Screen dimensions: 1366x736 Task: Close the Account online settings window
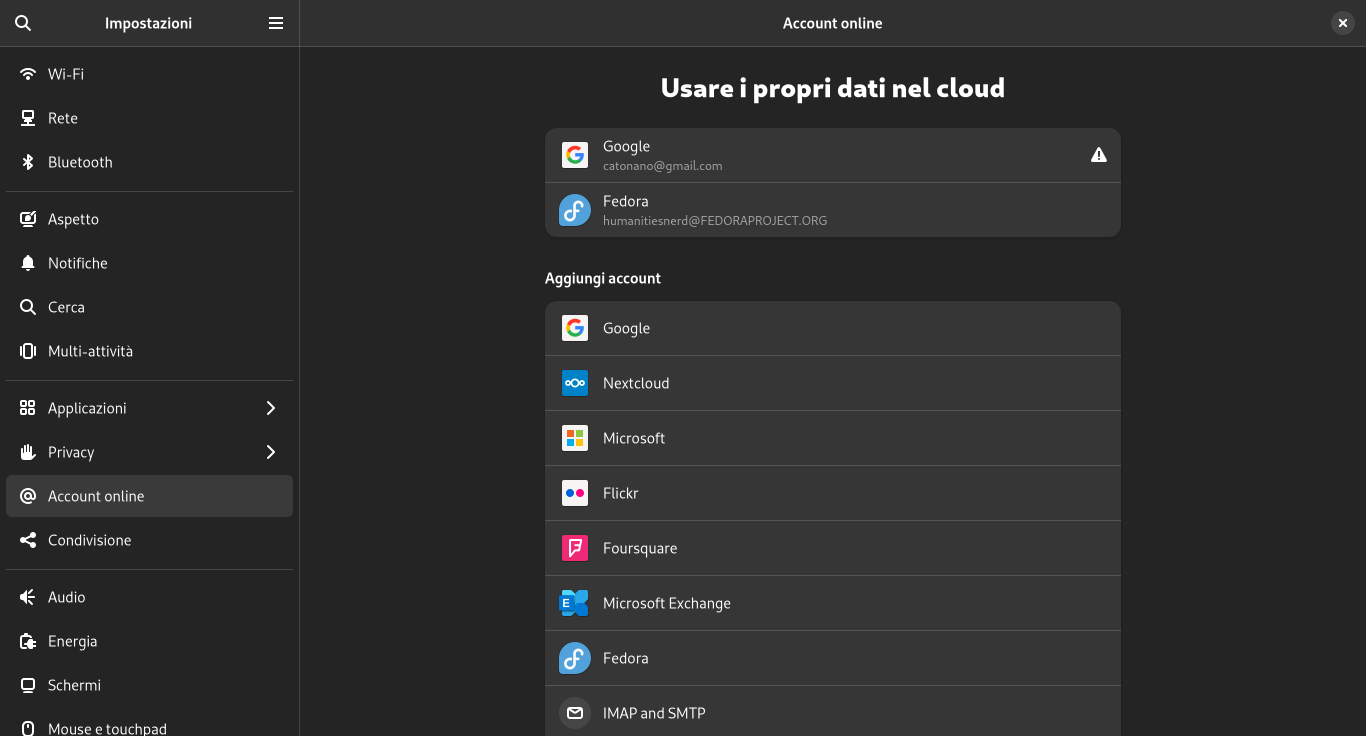[x=1342, y=23]
